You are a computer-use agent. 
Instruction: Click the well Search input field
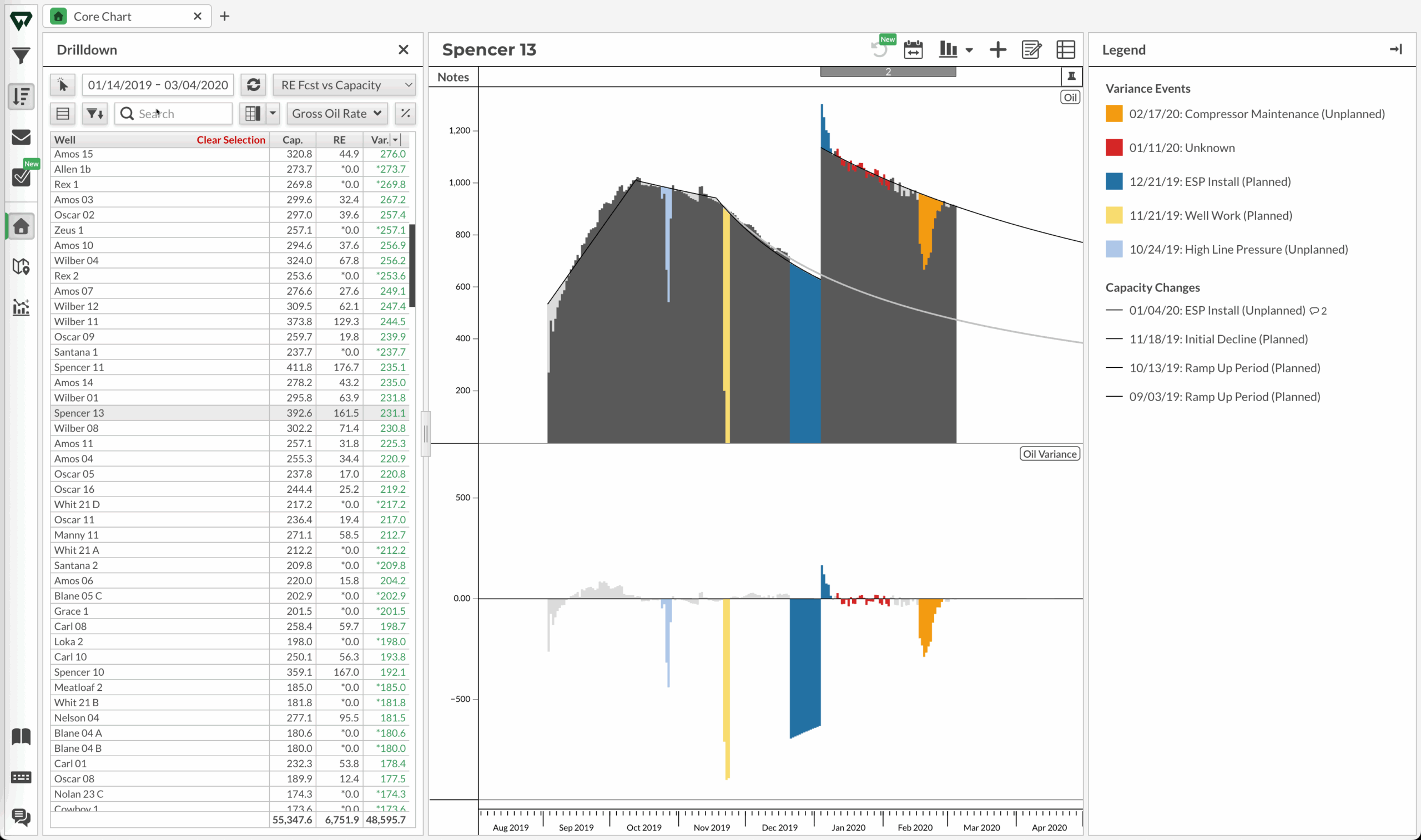tap(181, 114)
